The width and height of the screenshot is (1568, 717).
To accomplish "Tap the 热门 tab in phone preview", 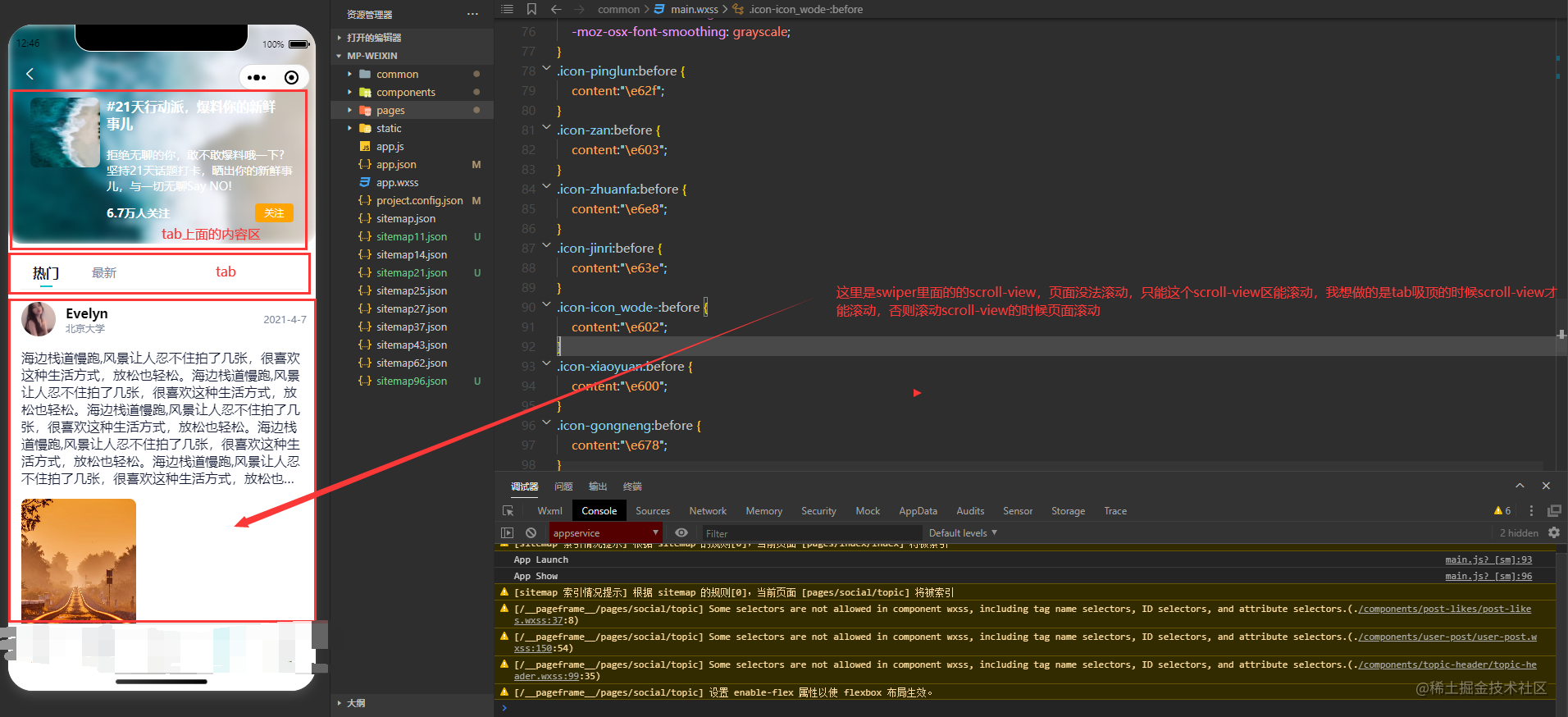I will tap(46, 272).
